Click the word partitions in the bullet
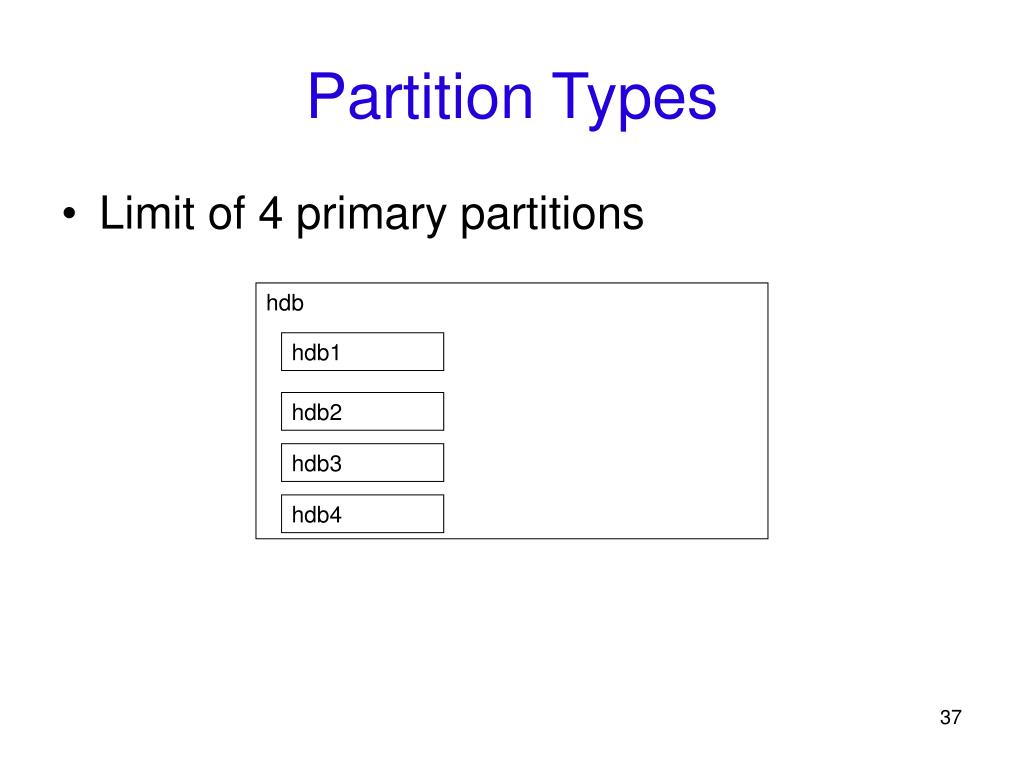Screen dimensions: 1024x768 coord(552,216)
